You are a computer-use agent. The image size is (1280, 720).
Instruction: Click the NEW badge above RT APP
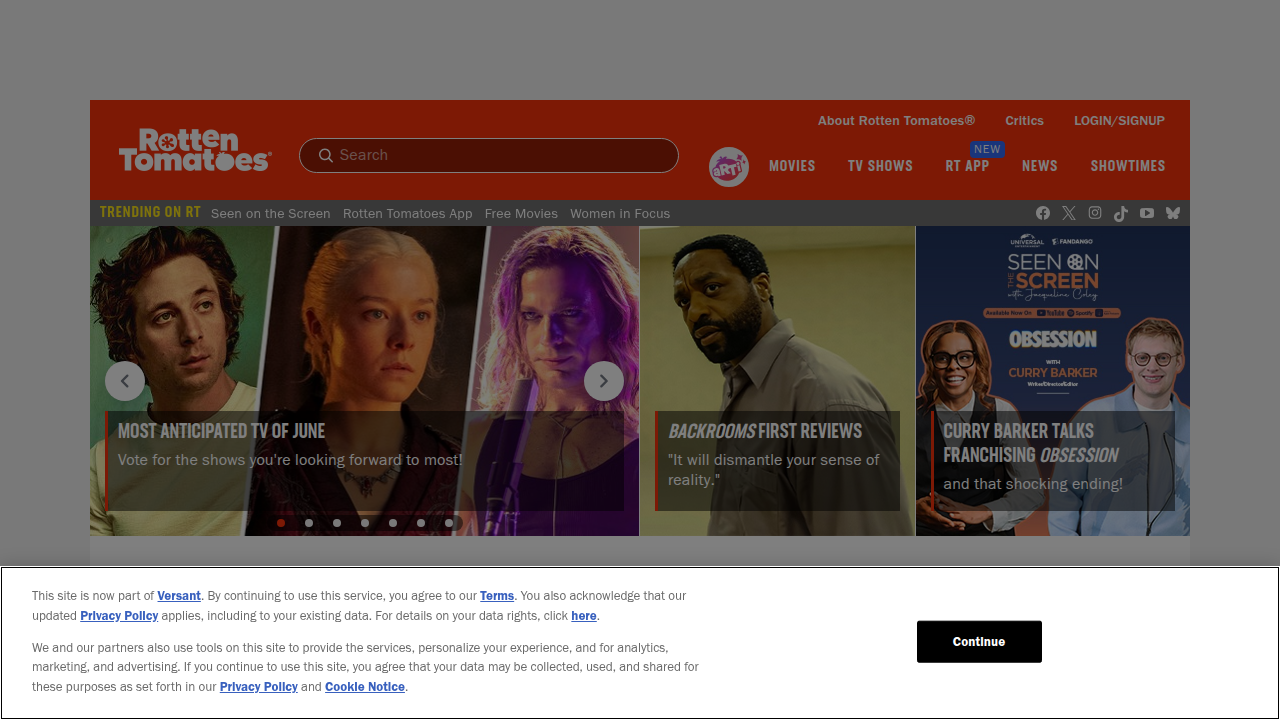point(987,149)
